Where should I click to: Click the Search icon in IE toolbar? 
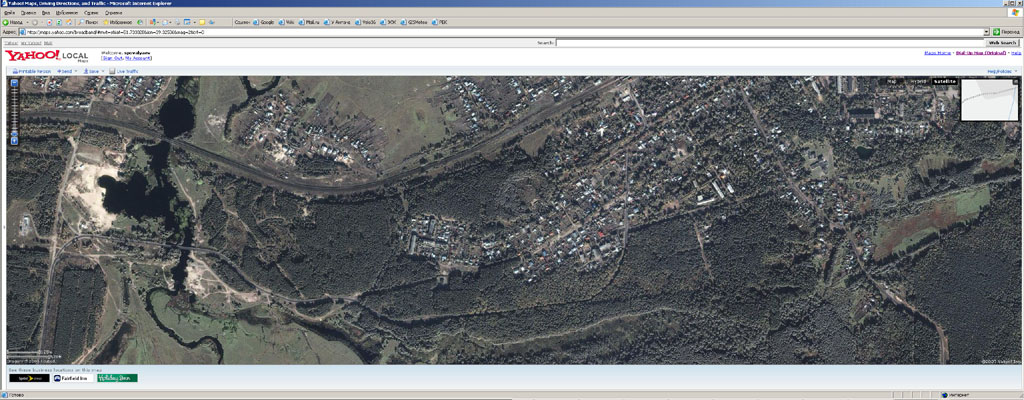82,21
